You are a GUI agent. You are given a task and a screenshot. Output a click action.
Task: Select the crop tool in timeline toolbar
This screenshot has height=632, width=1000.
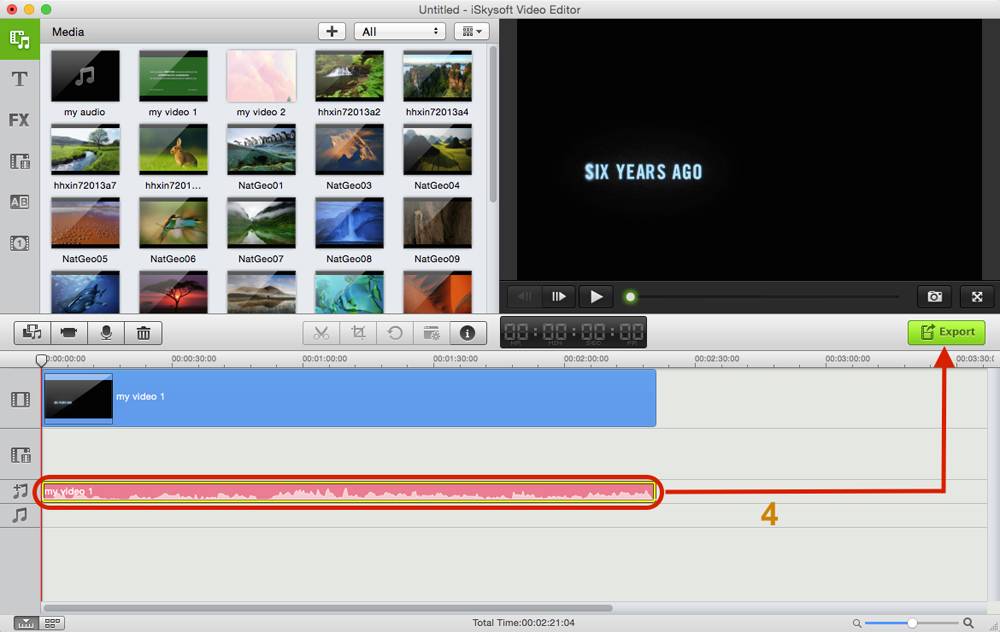(x=358, y=333)
